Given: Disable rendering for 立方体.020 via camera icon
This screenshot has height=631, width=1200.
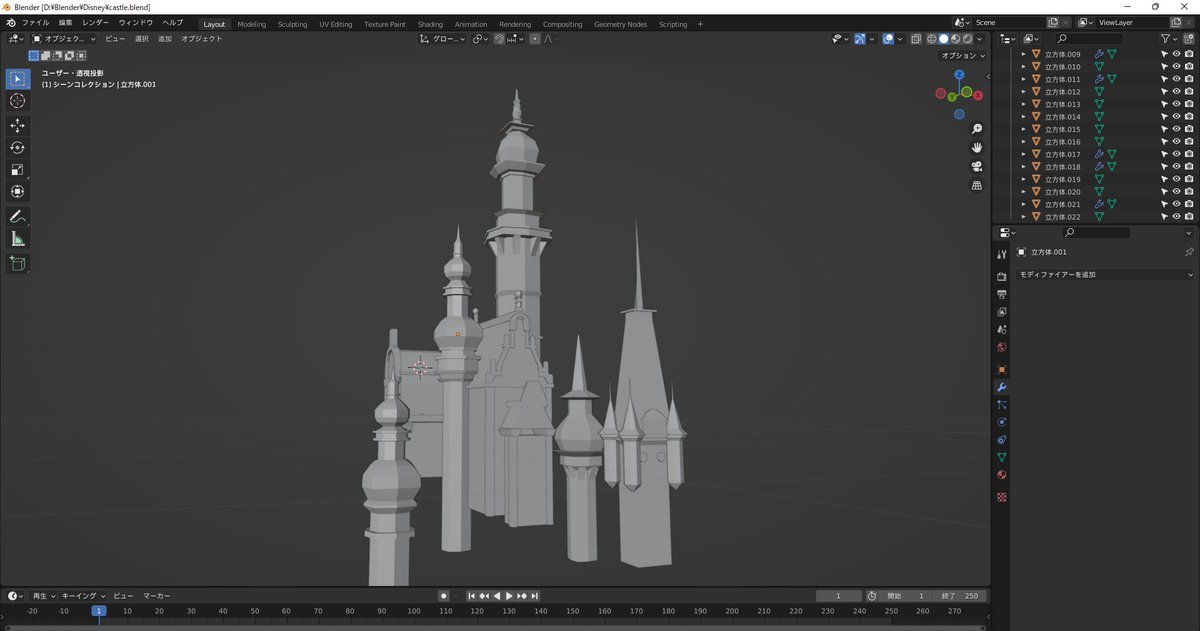Looking at the screenshot, I should coord(1188,192).
